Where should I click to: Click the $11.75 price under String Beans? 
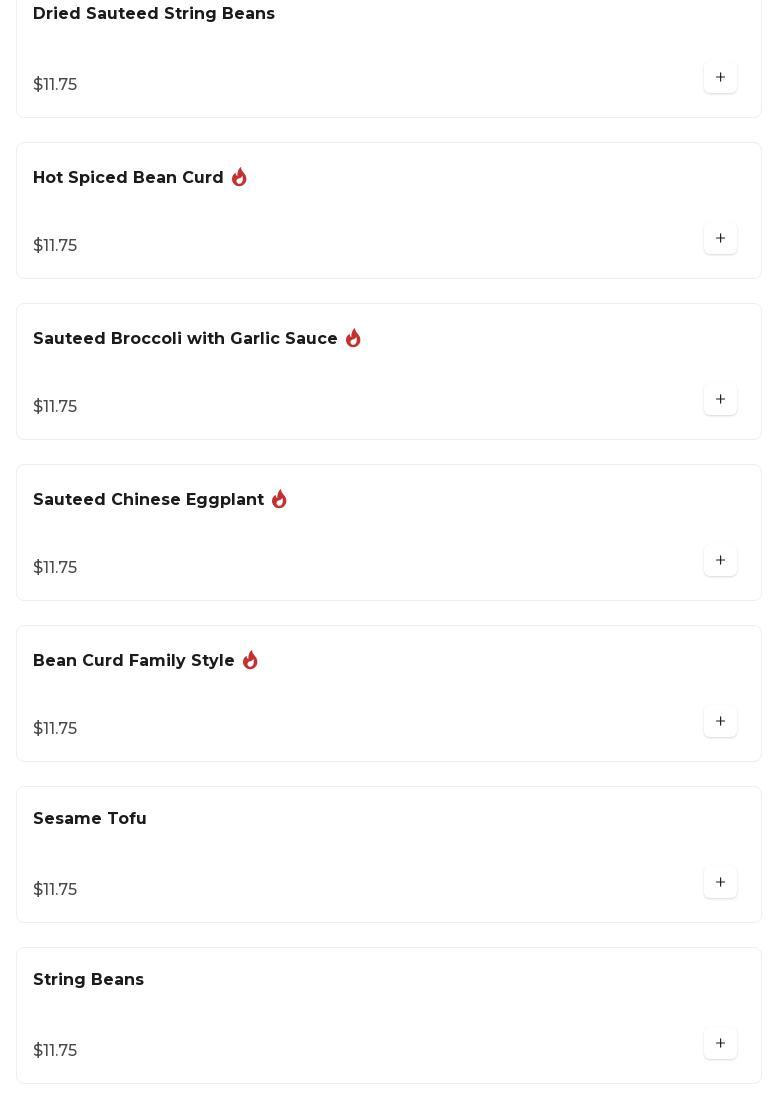tap(55, 1050)
